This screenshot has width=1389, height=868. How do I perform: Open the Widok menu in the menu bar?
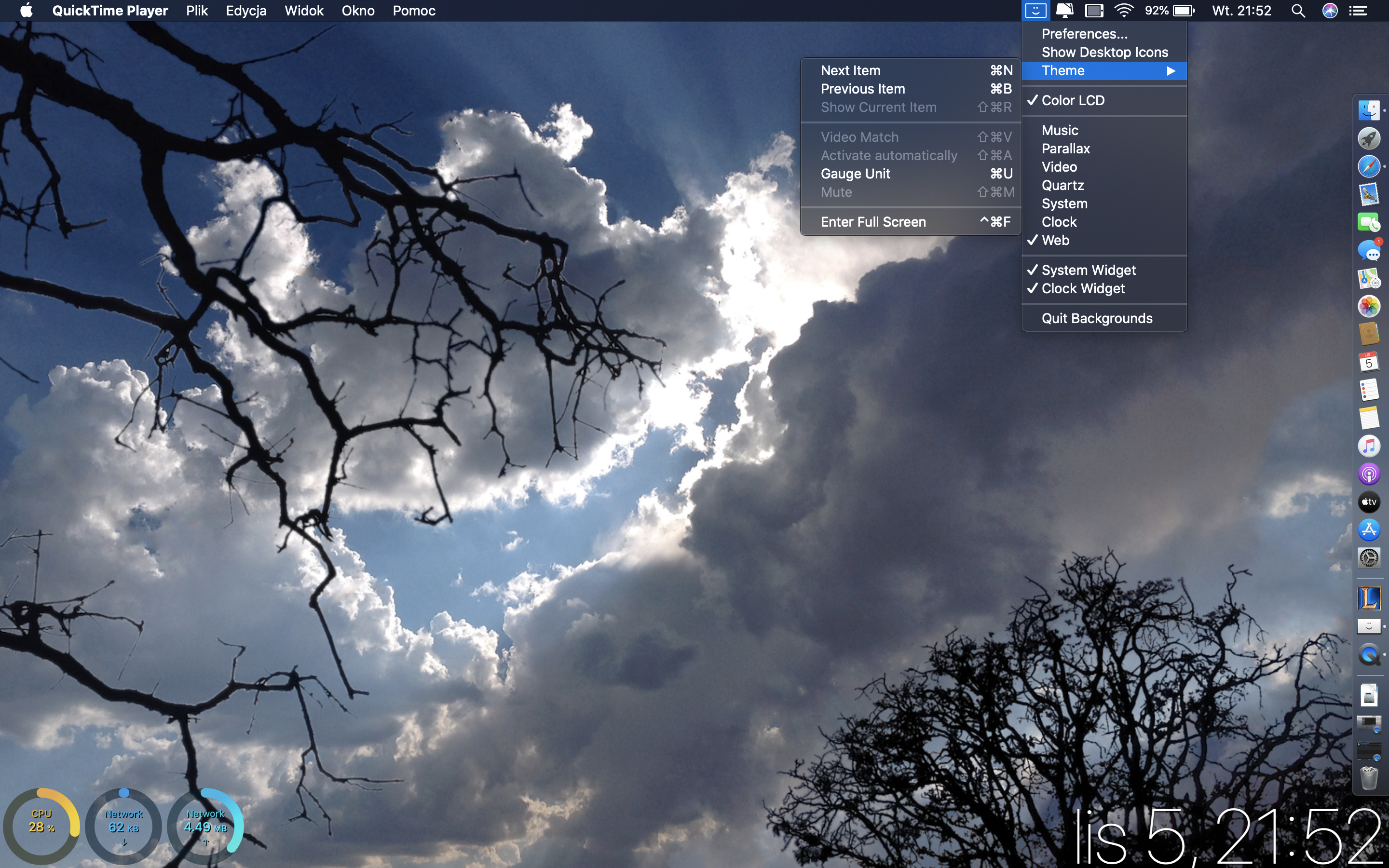[x=304, y=10]
